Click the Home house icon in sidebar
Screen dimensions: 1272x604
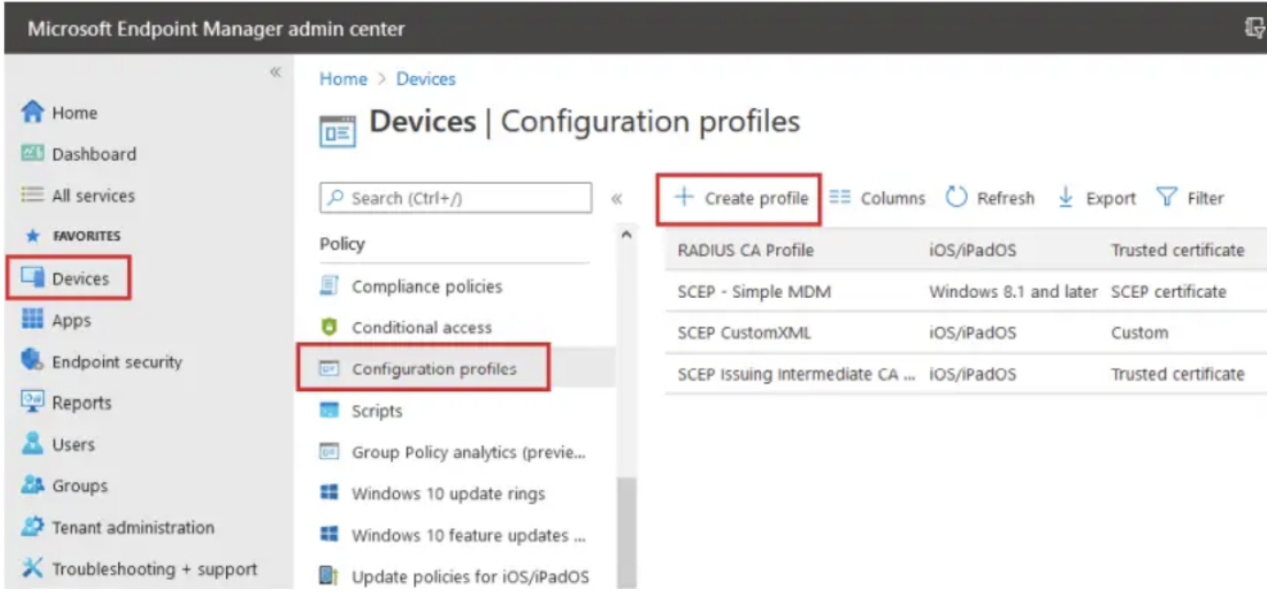tap(33, 113)
